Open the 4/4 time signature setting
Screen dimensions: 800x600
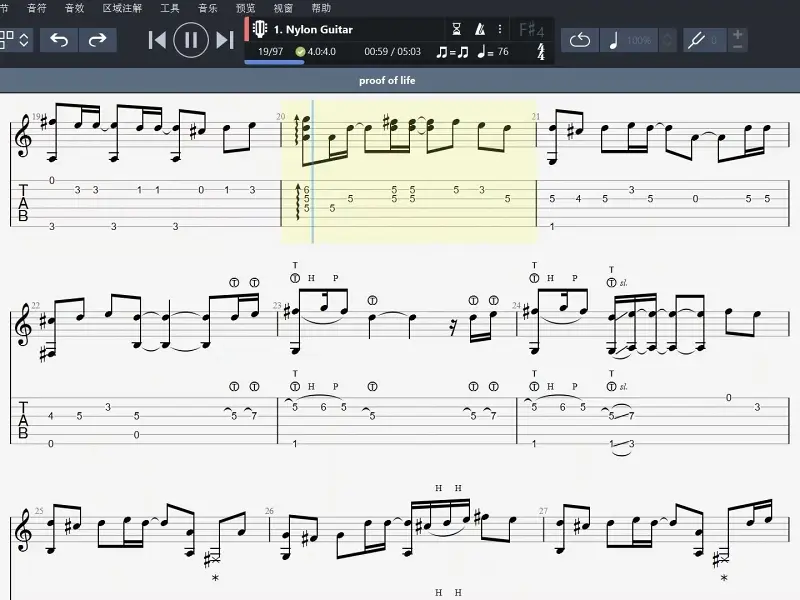coord(541,52)
